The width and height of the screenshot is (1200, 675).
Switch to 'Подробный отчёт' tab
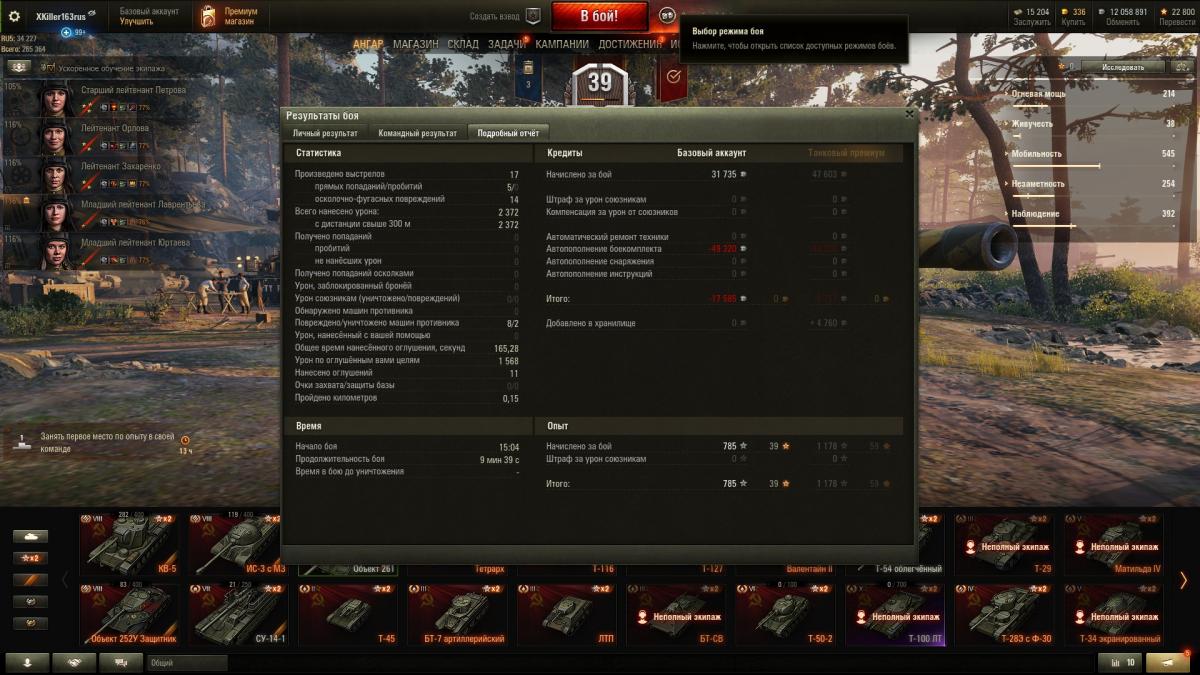pyautogui.click(x=508, y=132)
